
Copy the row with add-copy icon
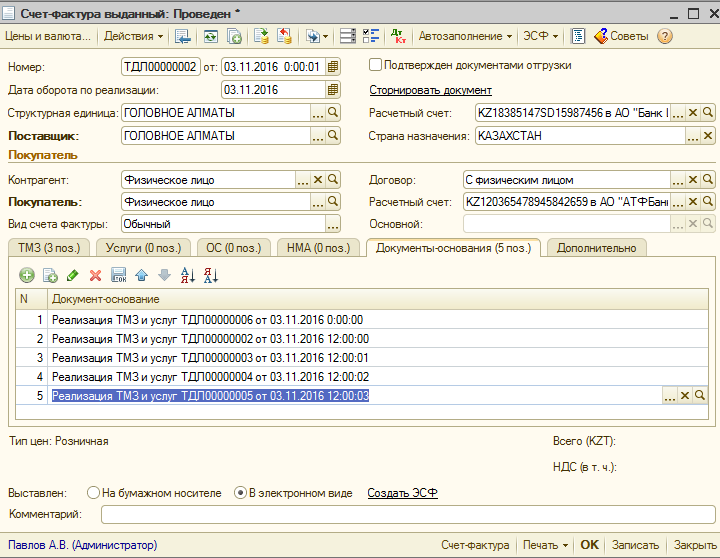coord(50,275)
